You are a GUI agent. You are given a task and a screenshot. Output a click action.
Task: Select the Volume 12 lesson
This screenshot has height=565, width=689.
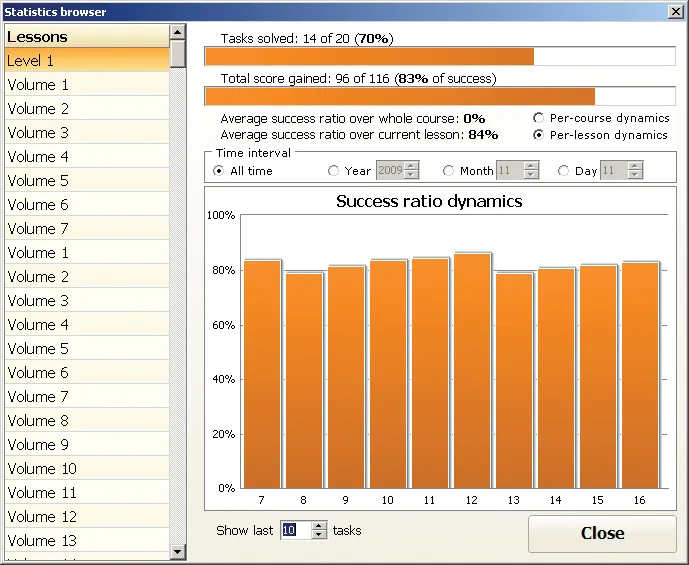coord(87,516)
